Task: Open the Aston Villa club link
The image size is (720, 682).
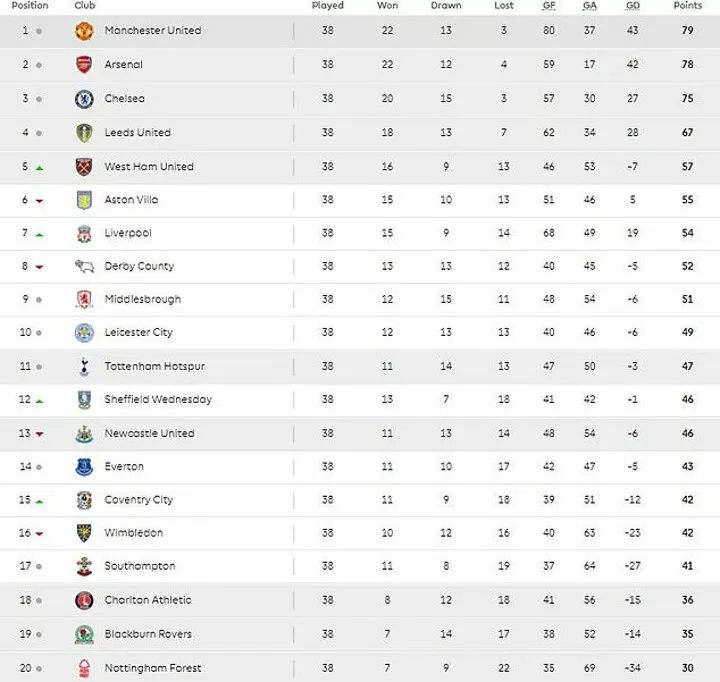Action: coord(131,200)
